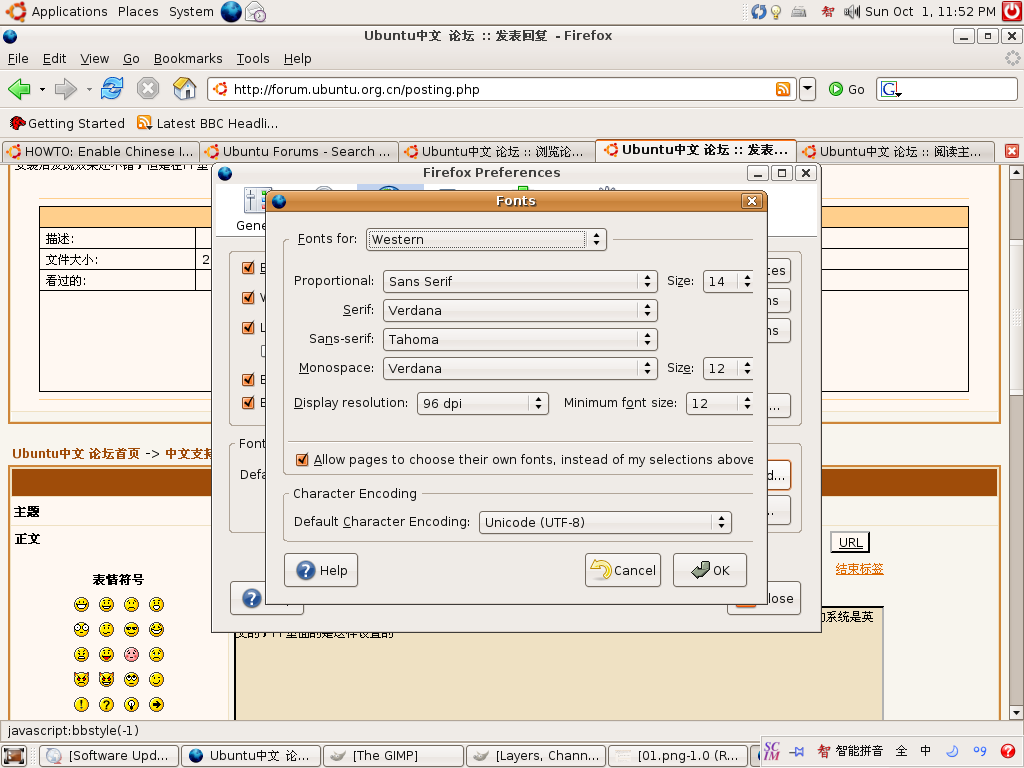Click the 智能拼音 input method label
The height and width of the screenshot is (768, 1024).
(x=859, y=751)
